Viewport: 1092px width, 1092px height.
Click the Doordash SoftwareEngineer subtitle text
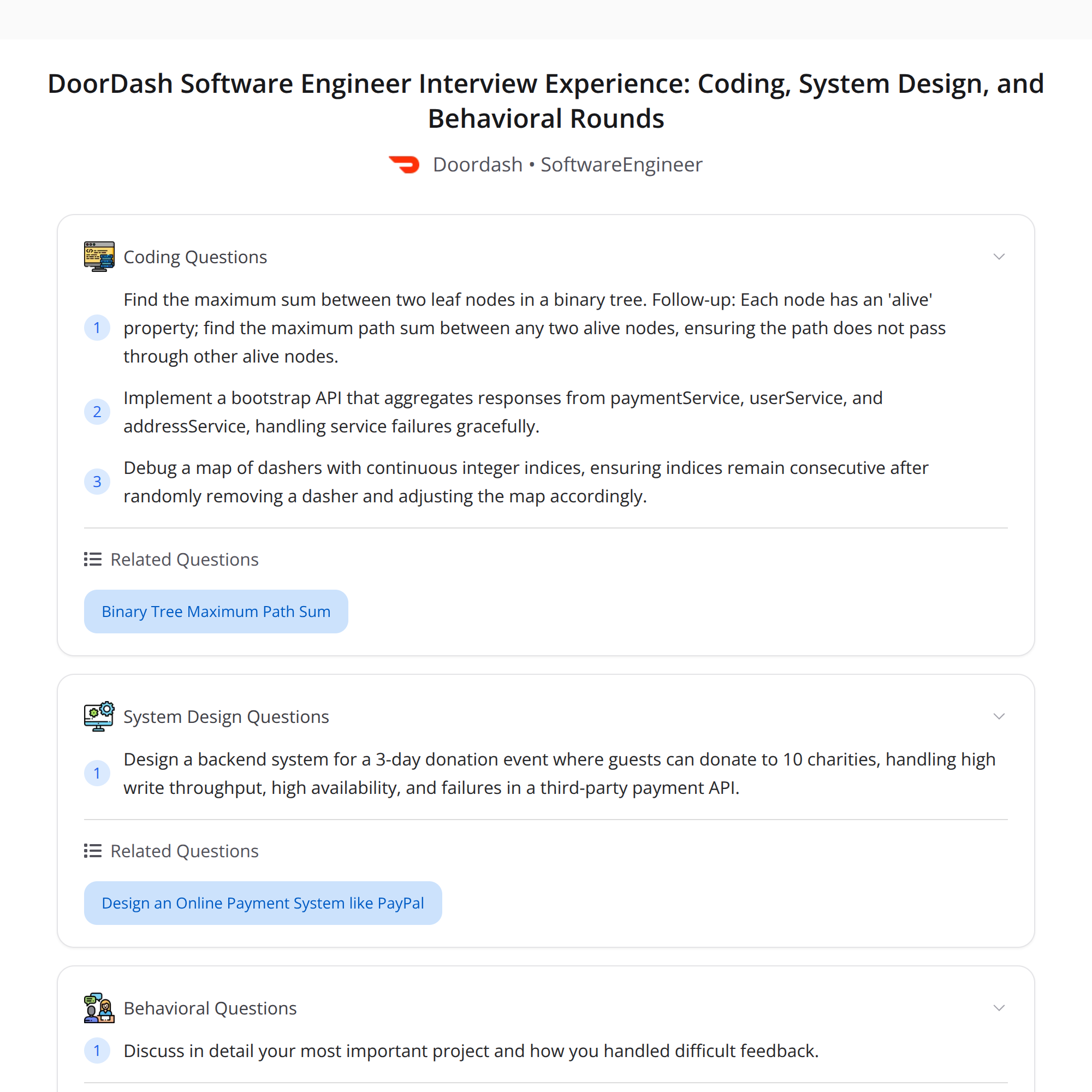click(567, 164)
